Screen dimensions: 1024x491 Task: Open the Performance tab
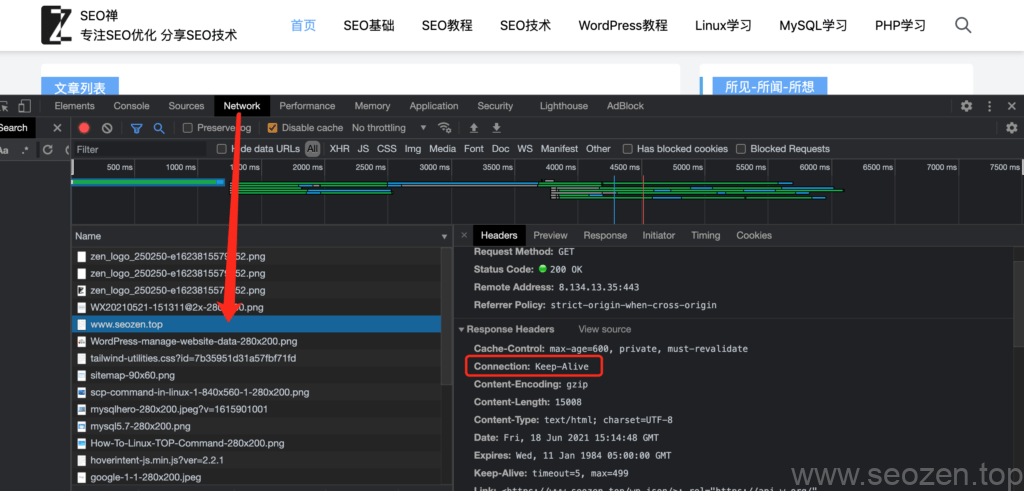tap(307, 106)
